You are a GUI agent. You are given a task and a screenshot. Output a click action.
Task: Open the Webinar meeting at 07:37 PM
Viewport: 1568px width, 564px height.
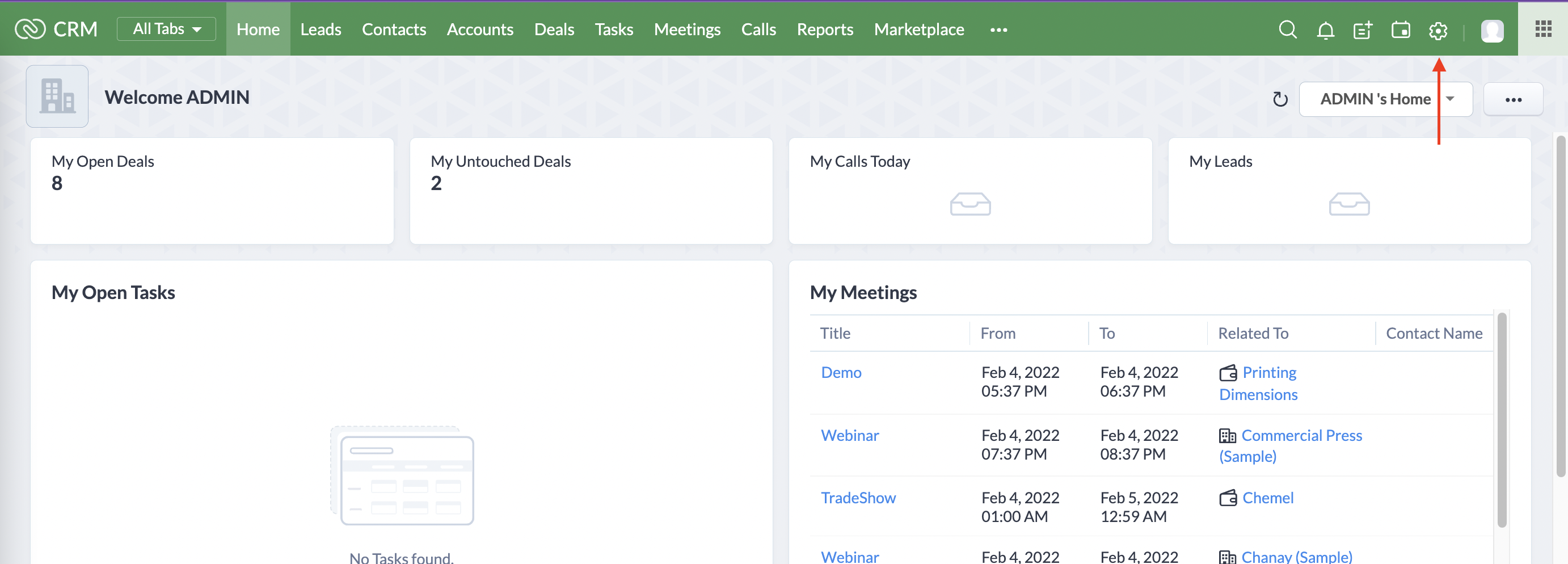[850, 436]
